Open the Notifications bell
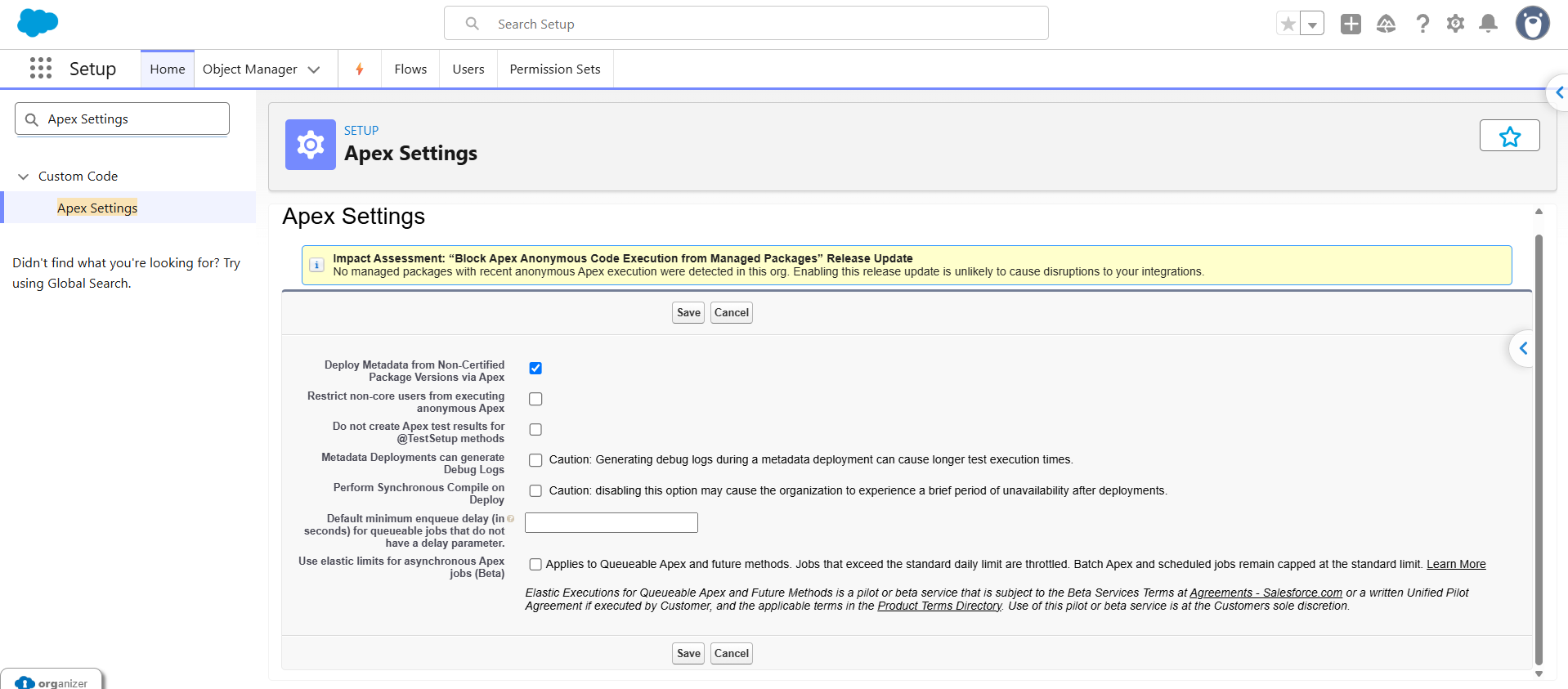This screenshot has width=1568, height=689. (1489, 24)
